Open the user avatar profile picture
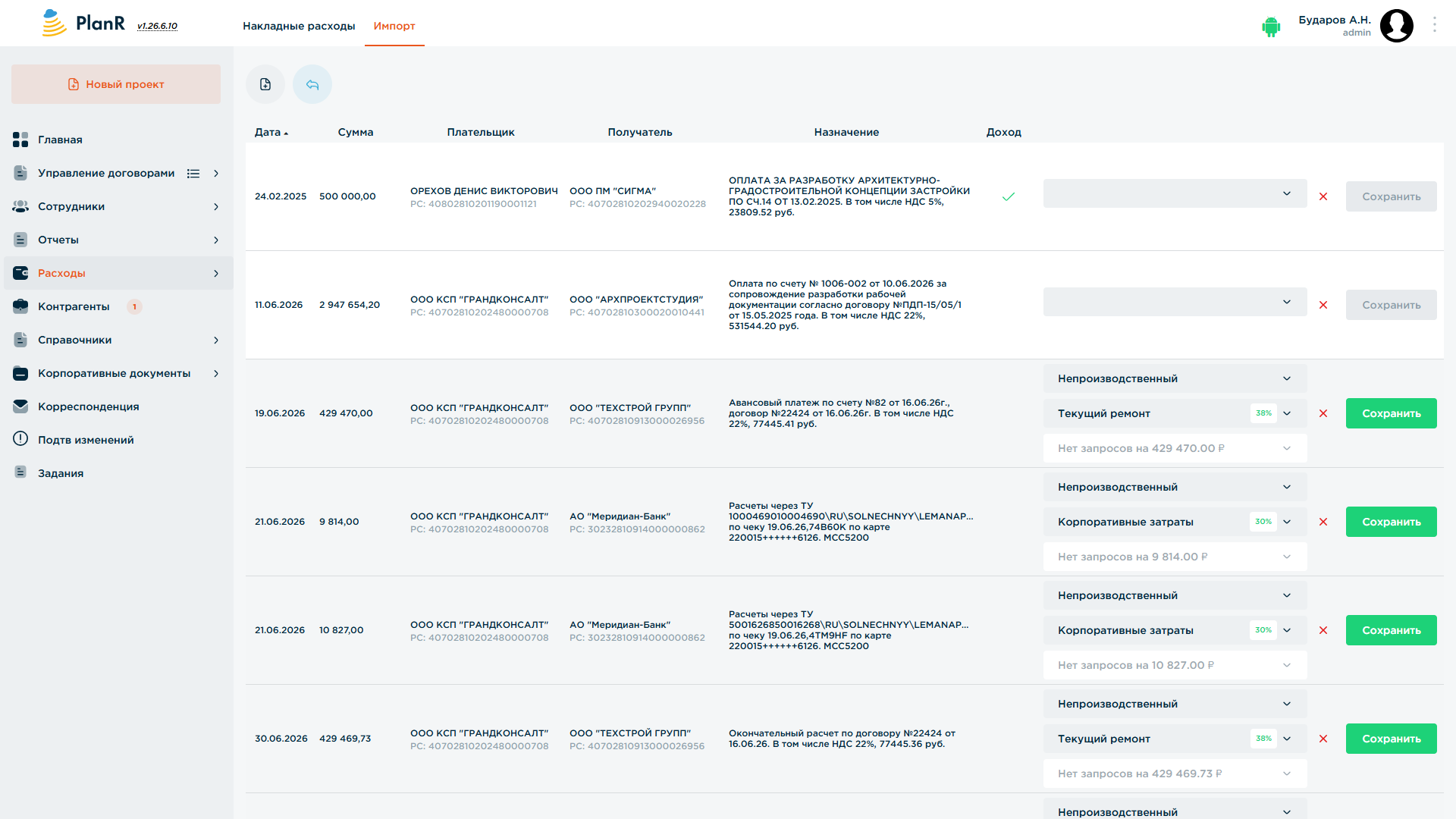Screen dimensions: 1456x819 [1396, 26]
